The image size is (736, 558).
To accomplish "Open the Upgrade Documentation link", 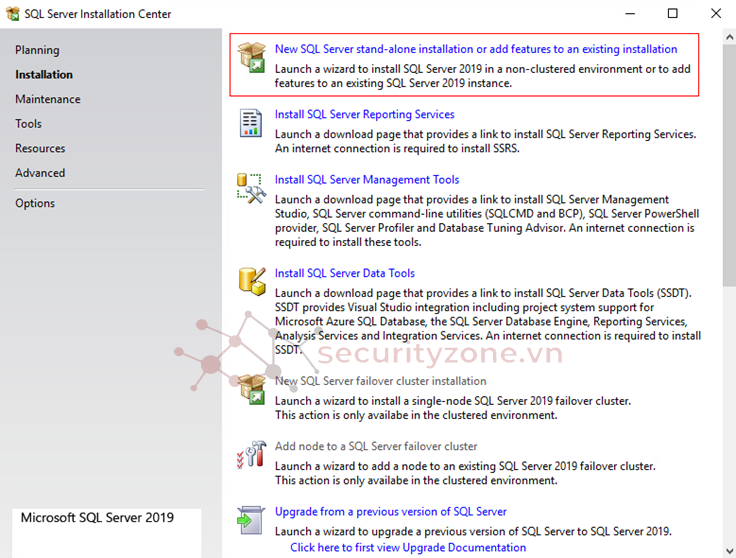I will pyautogui.click(x=408, y=548).
